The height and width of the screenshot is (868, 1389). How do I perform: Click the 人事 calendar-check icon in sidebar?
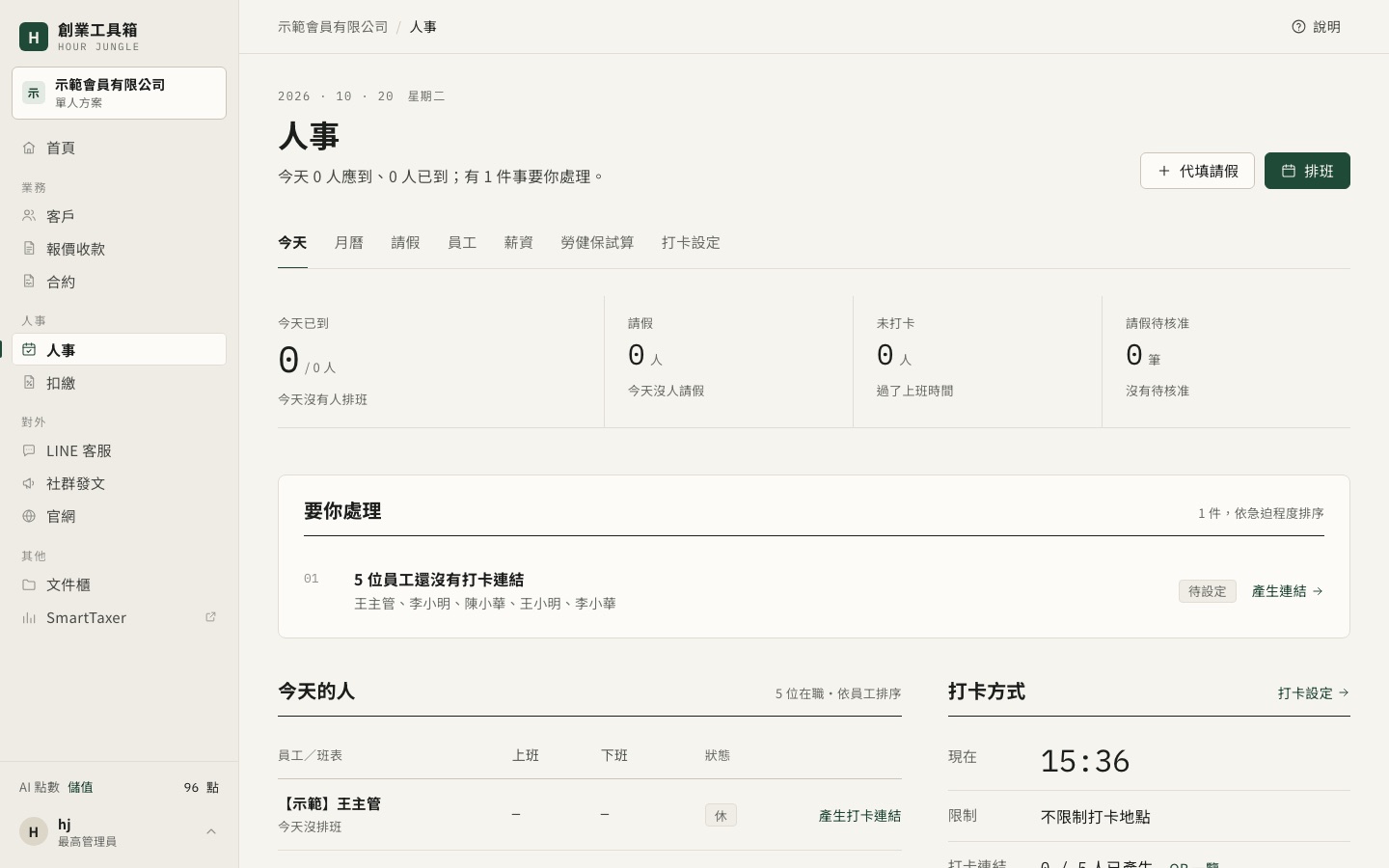29,350
